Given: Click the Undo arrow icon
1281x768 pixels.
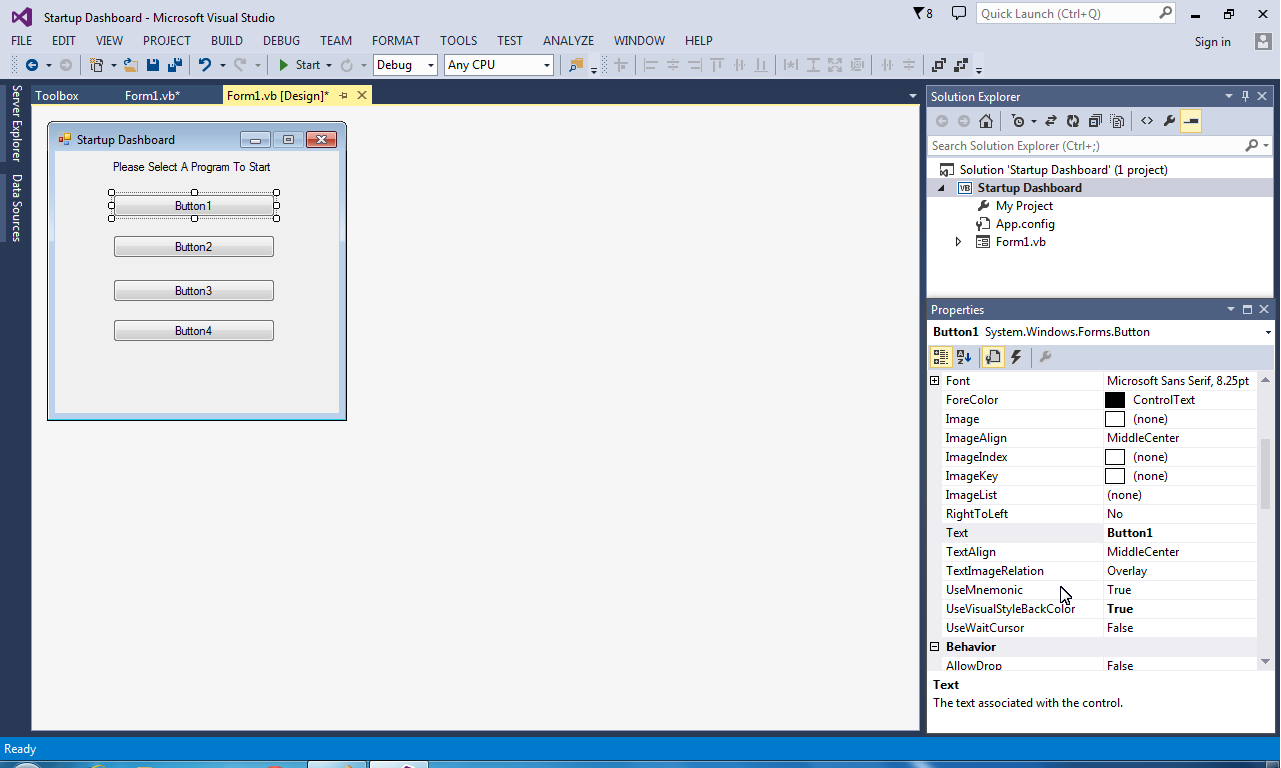Looking at the screenshot, I should click(204, 65).
